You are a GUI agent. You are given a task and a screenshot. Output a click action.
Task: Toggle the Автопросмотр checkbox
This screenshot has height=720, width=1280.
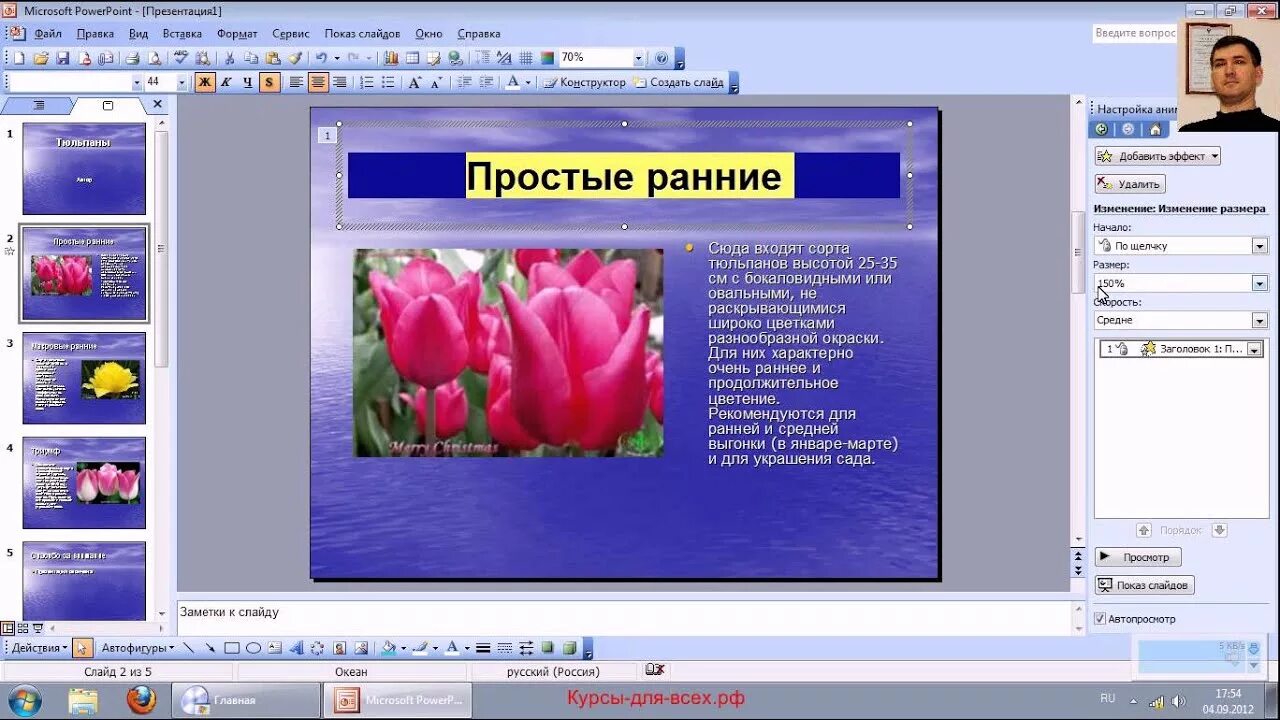click(x=1100, y=619)
